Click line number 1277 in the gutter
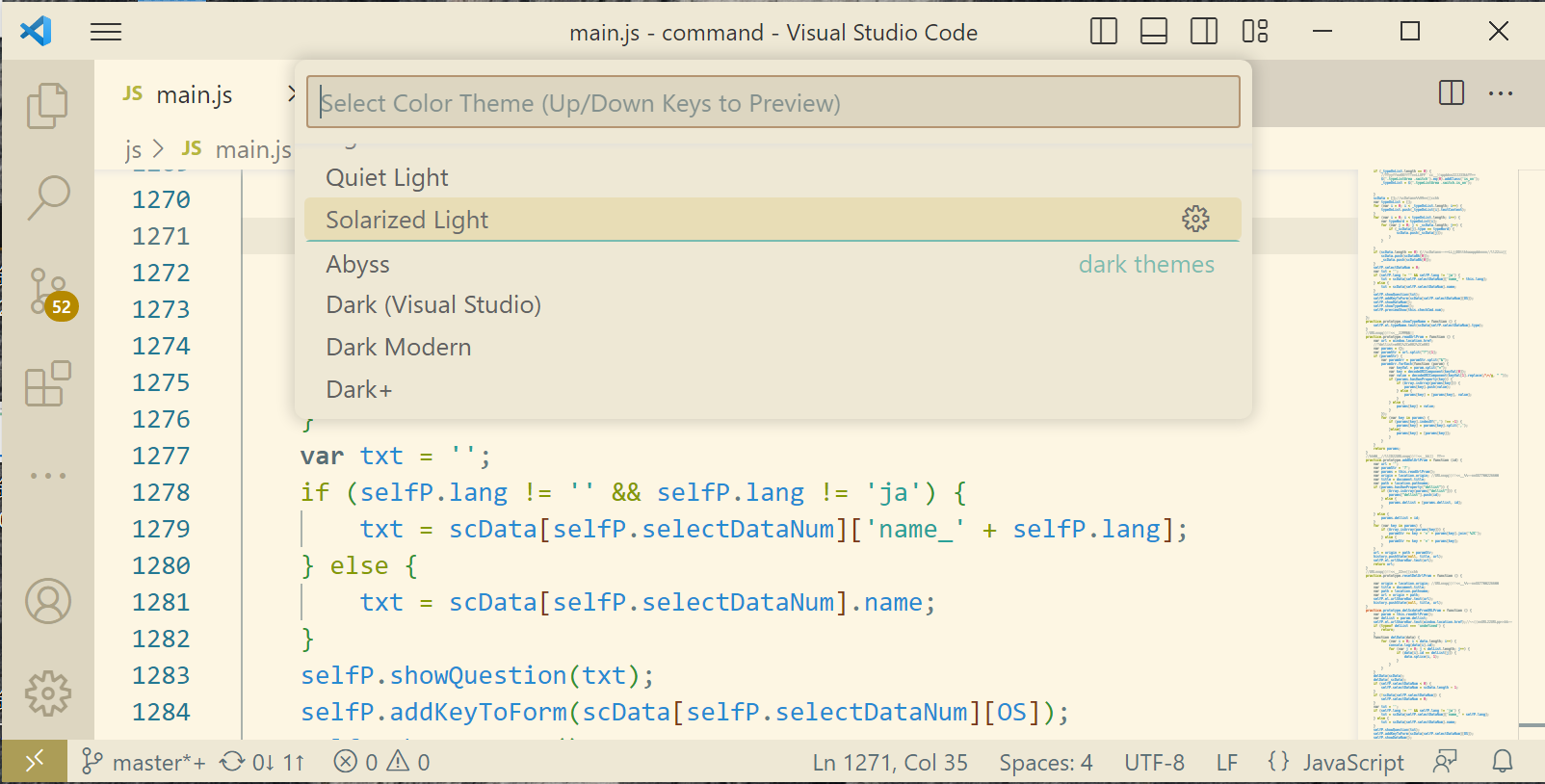 pos(161,456)
